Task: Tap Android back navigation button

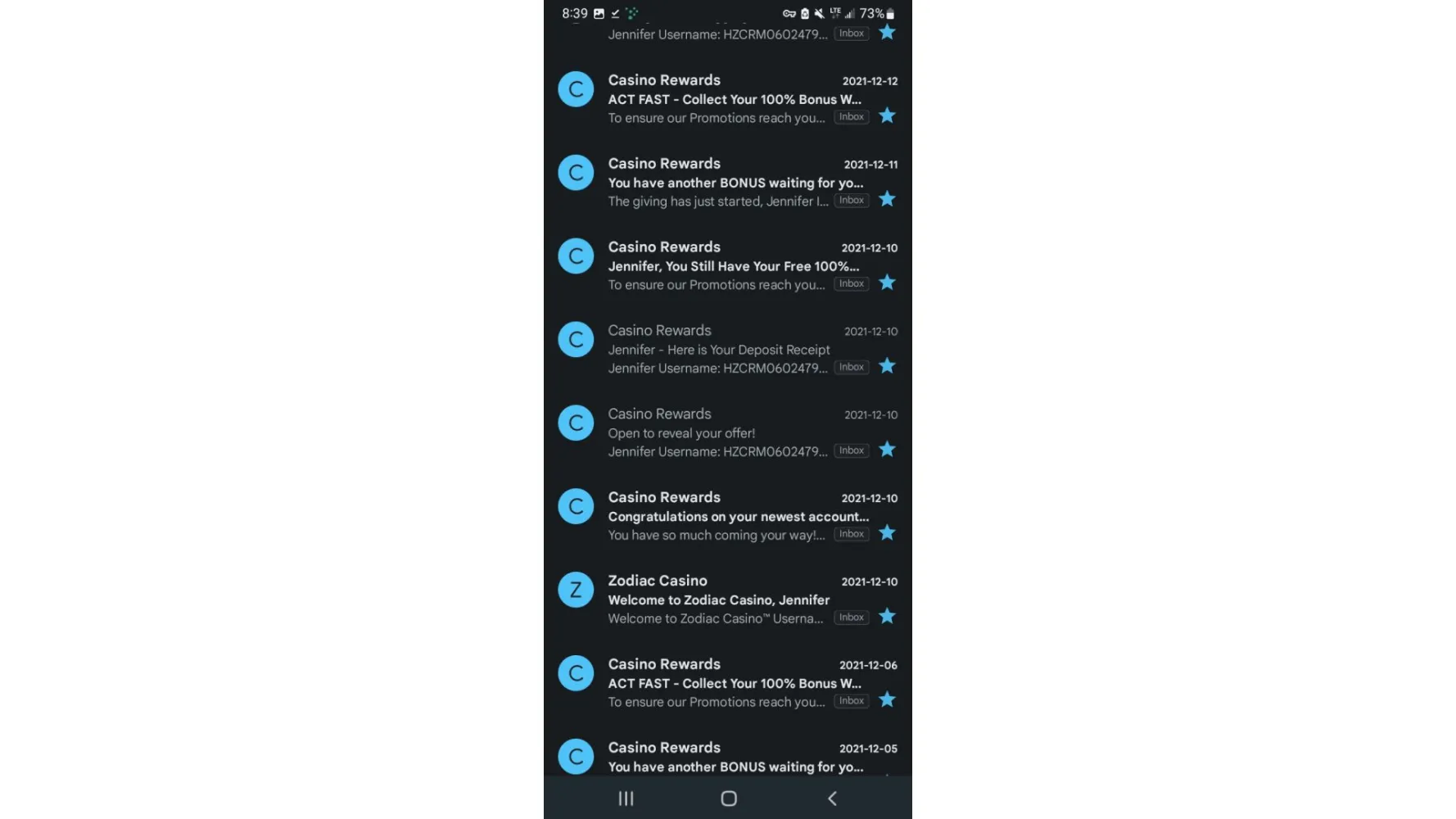Action: [832, 799]
